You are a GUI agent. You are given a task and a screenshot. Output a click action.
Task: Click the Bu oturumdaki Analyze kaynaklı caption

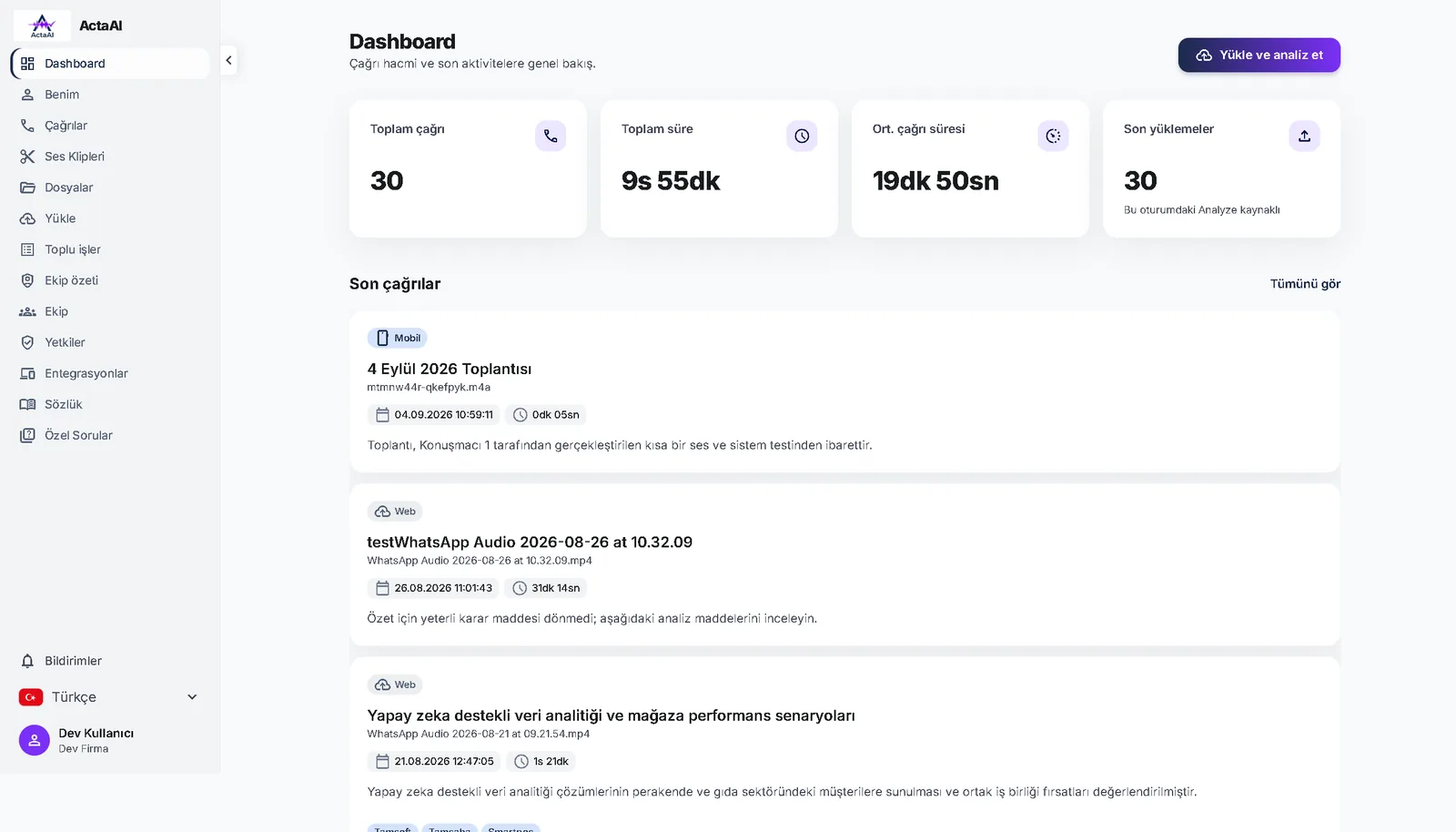[x=1201, y=210]
